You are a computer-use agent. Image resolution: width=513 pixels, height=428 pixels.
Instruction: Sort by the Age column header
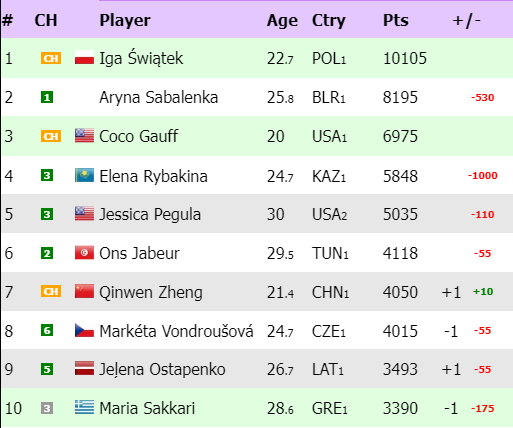[x=282, y=21]
